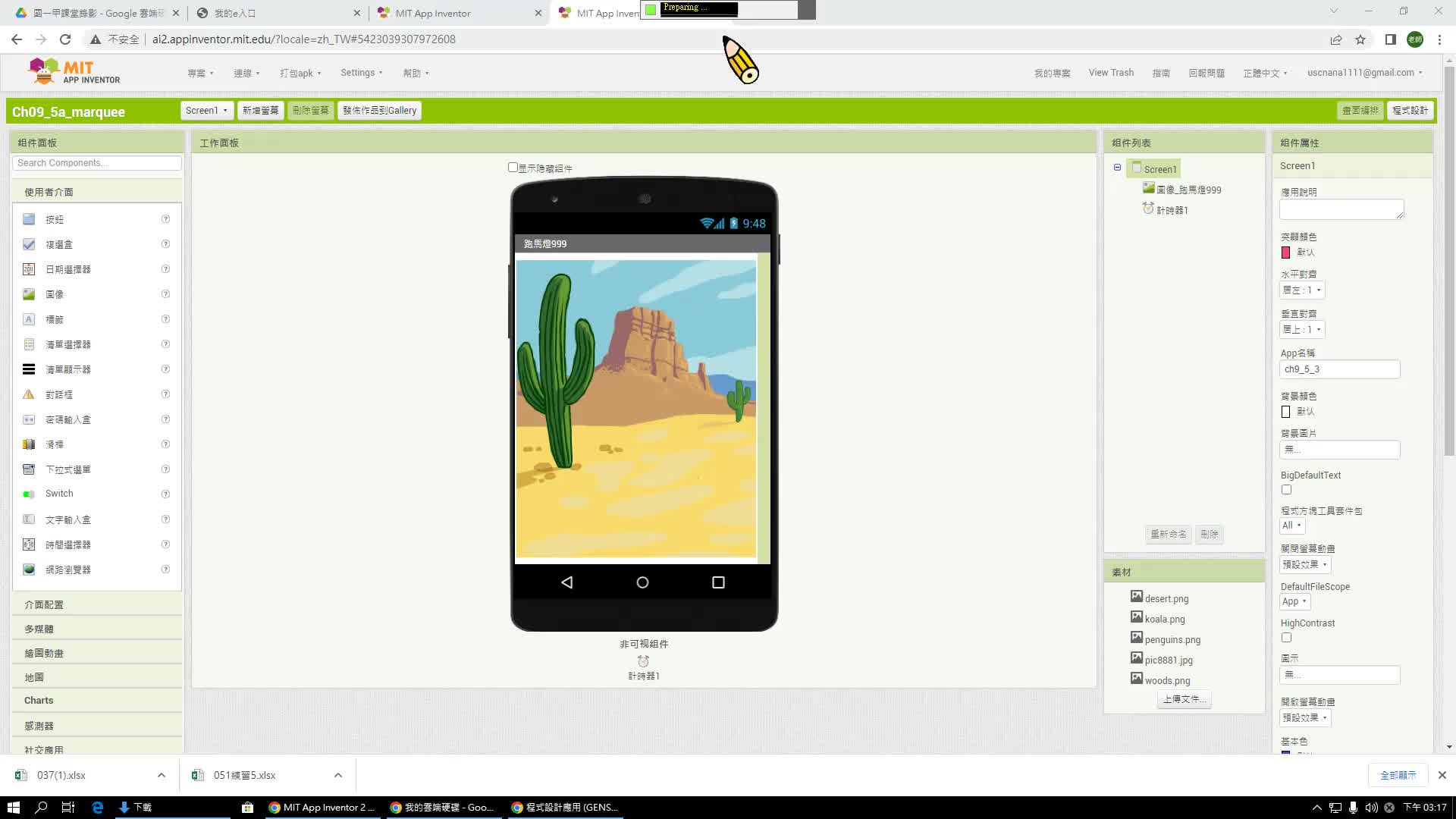Open DefaultFileScope App dropdown

1295,602
